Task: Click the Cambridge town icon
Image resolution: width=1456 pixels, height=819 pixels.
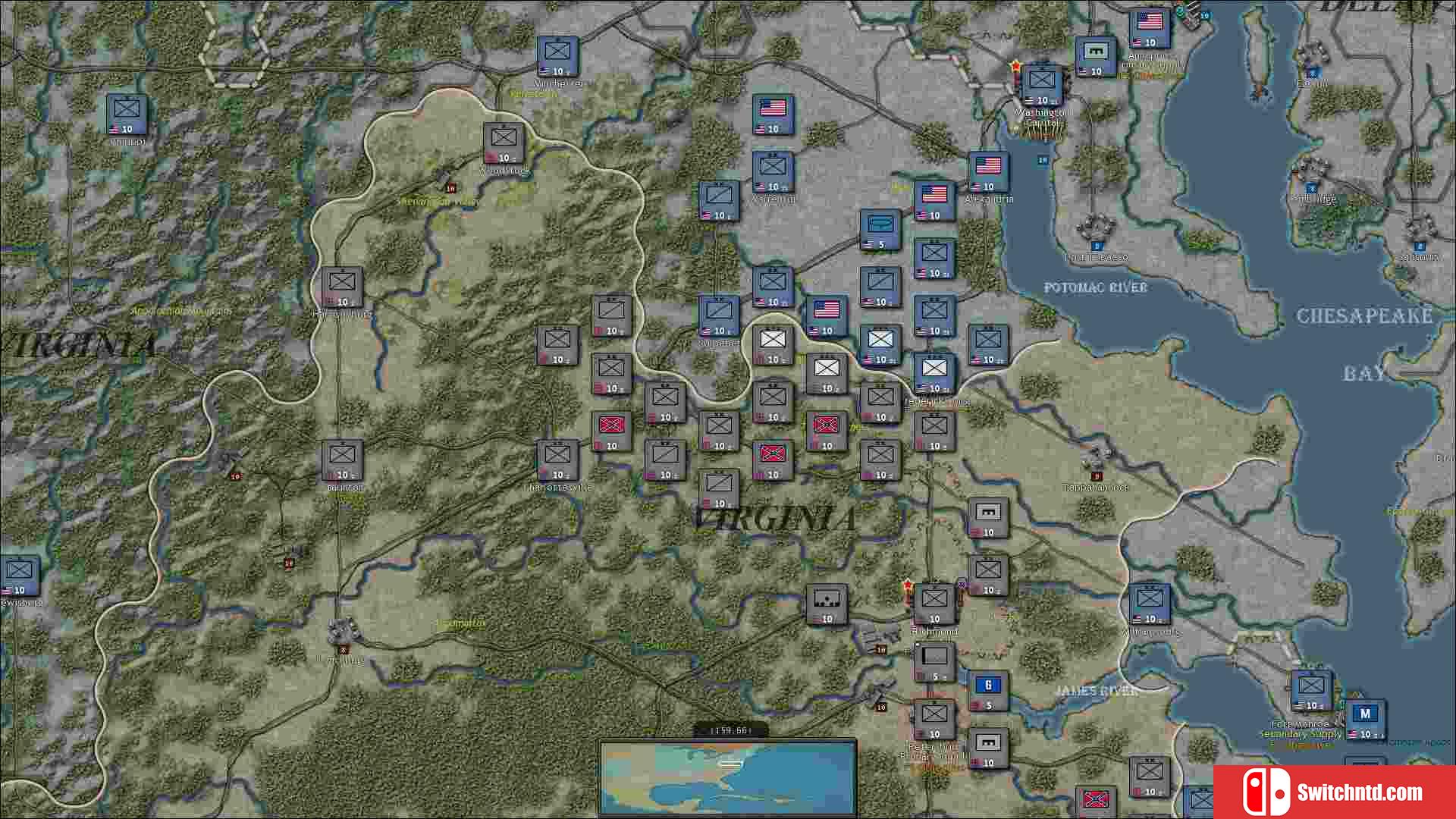Action: click(1312, 171)
